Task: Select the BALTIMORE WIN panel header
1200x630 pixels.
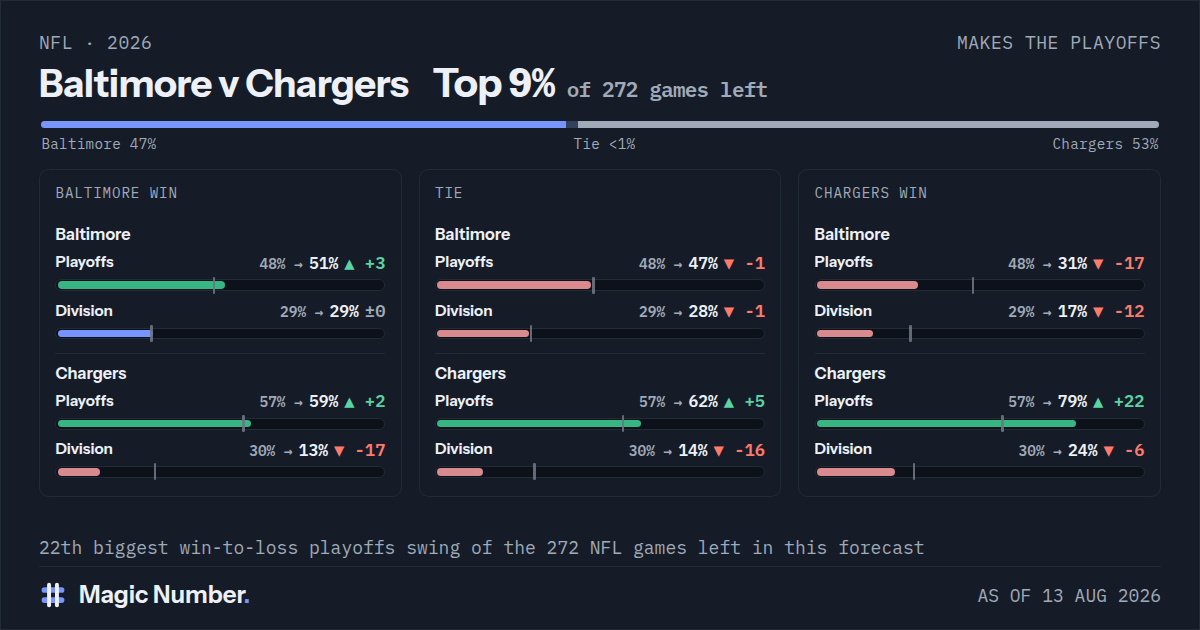Action: point(117,193)
